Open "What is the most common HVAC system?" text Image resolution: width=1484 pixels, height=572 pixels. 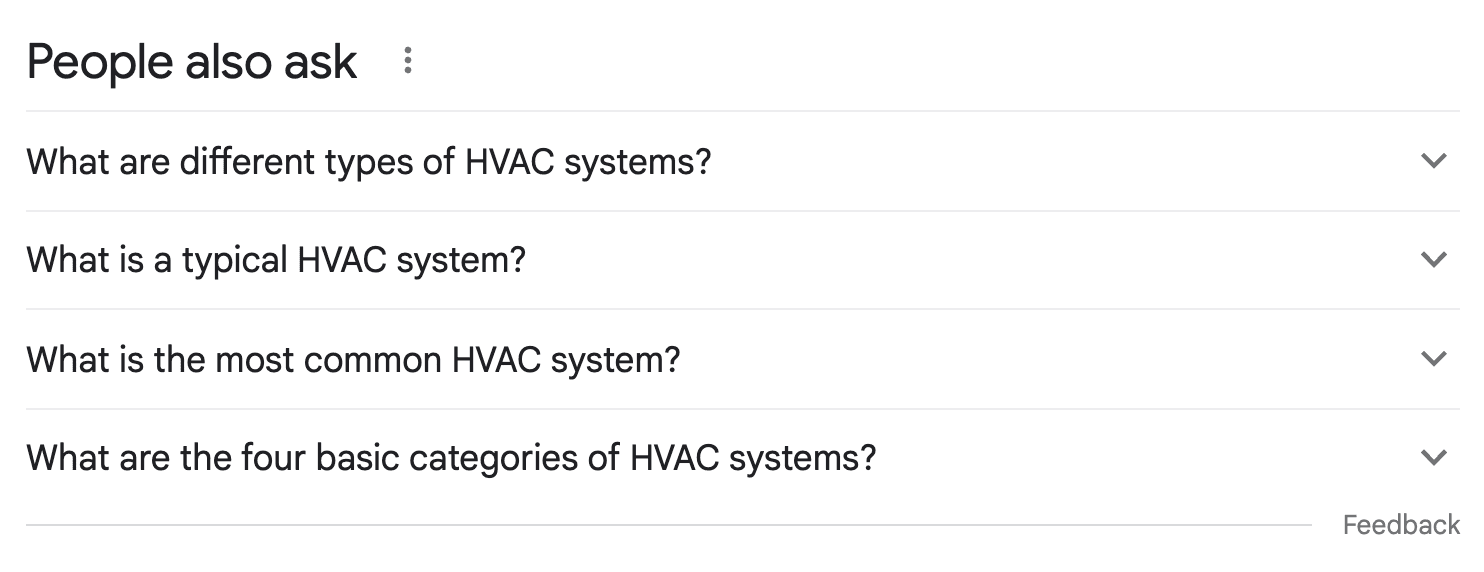[353, 359]
